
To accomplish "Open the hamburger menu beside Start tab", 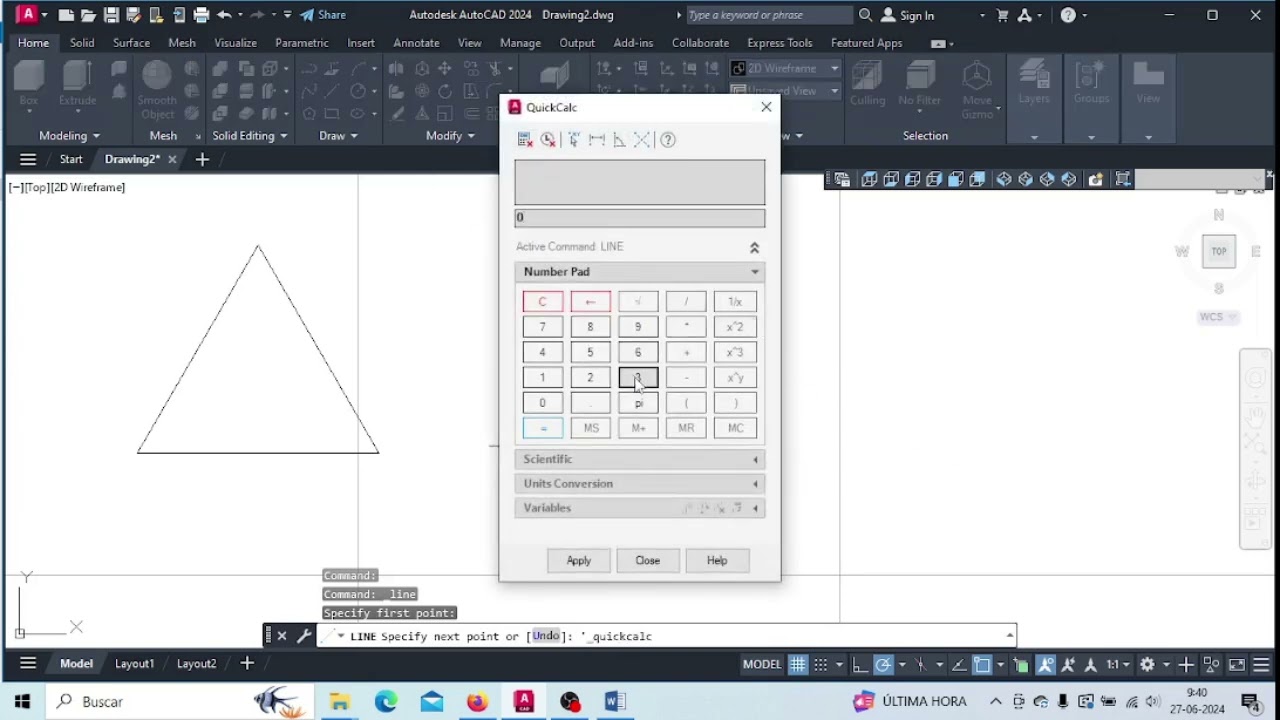I will (28, 159).
